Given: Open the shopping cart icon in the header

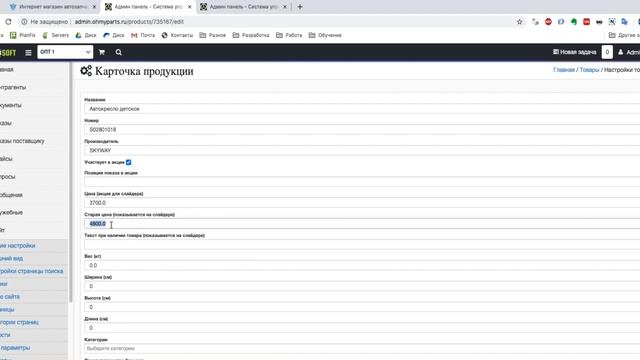Looking at the screenshot, I should click(x=102, y=52).
